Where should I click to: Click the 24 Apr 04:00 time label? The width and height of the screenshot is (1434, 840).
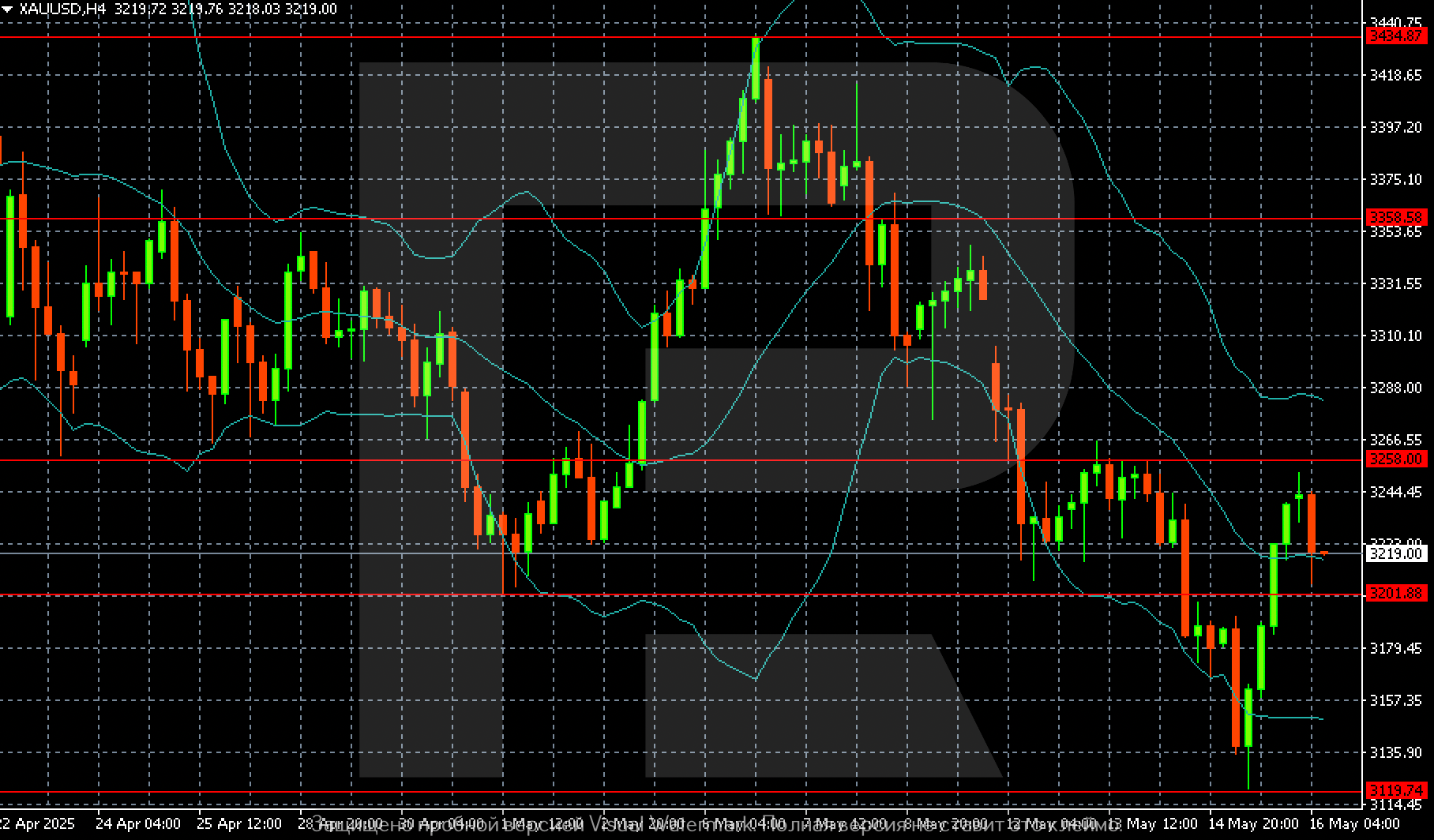coord(137,823)
